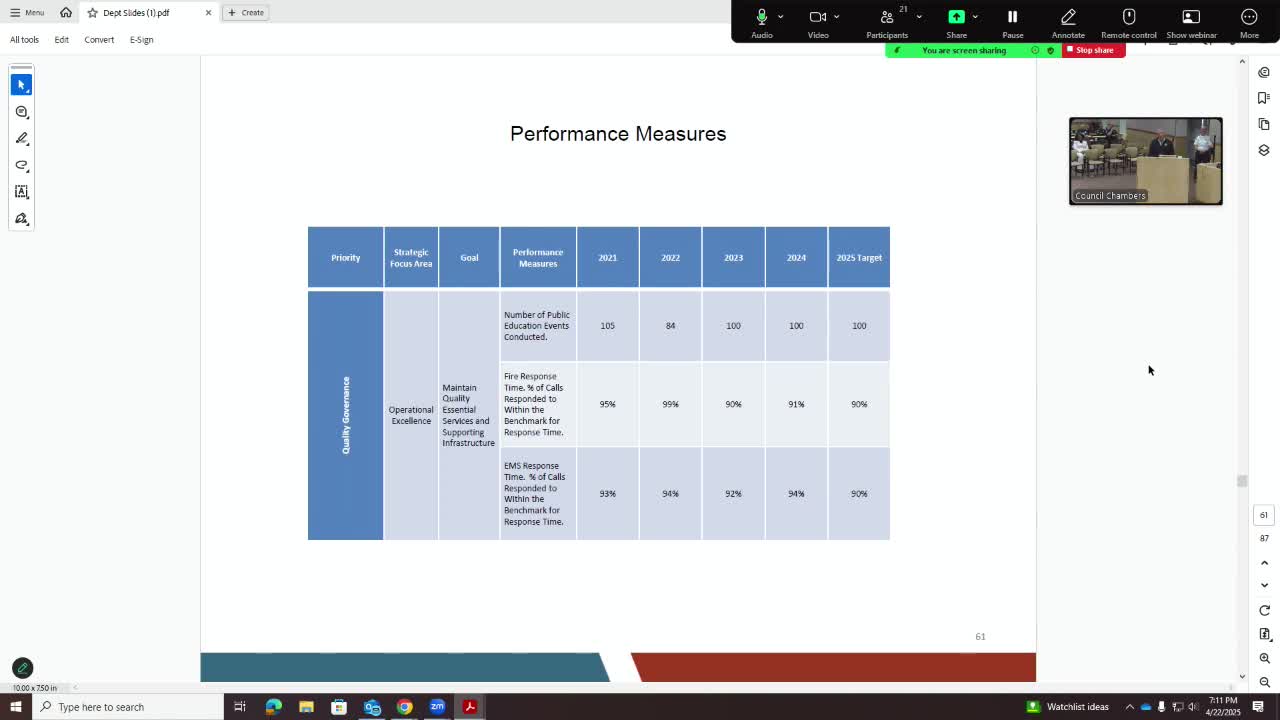Choose the Select arrow tool in Acrobat
The height and width of the screenshot is (720, 1280).
point(21,85)
